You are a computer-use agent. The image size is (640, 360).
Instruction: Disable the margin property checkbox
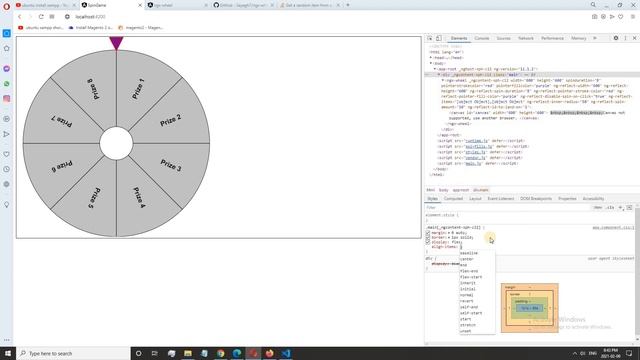point(428,233)
